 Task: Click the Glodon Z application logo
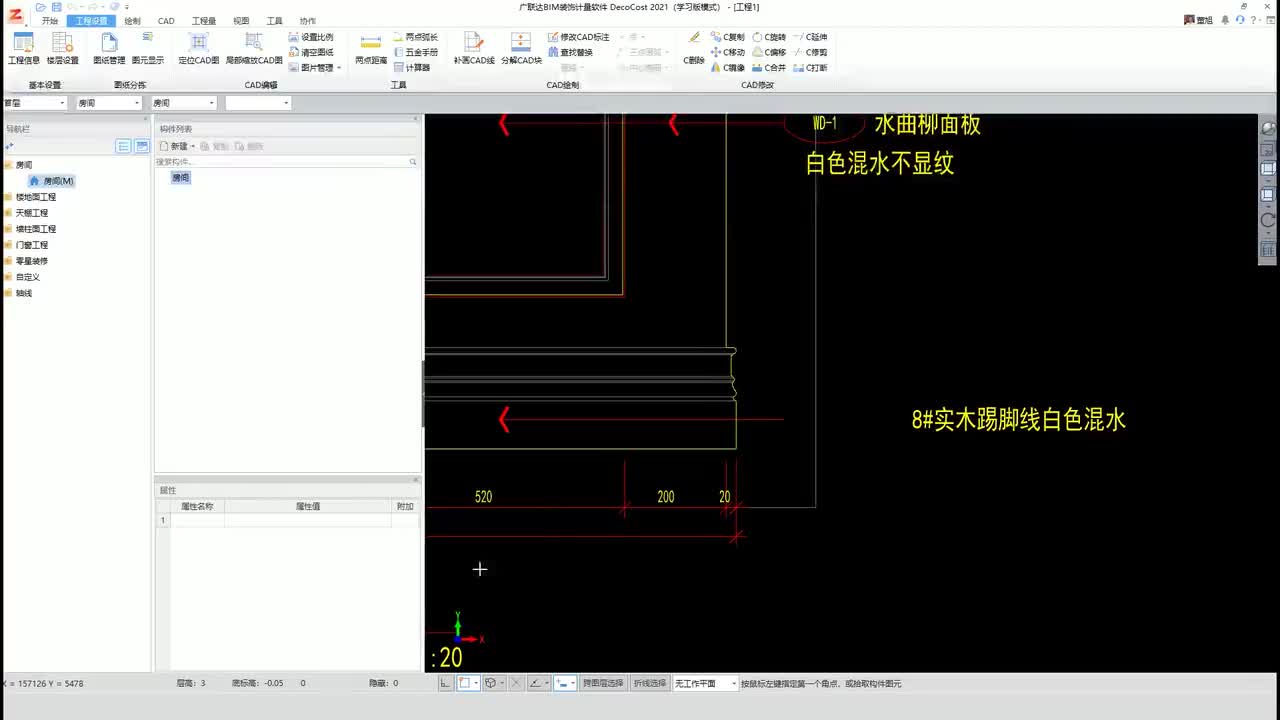[16, 14]
